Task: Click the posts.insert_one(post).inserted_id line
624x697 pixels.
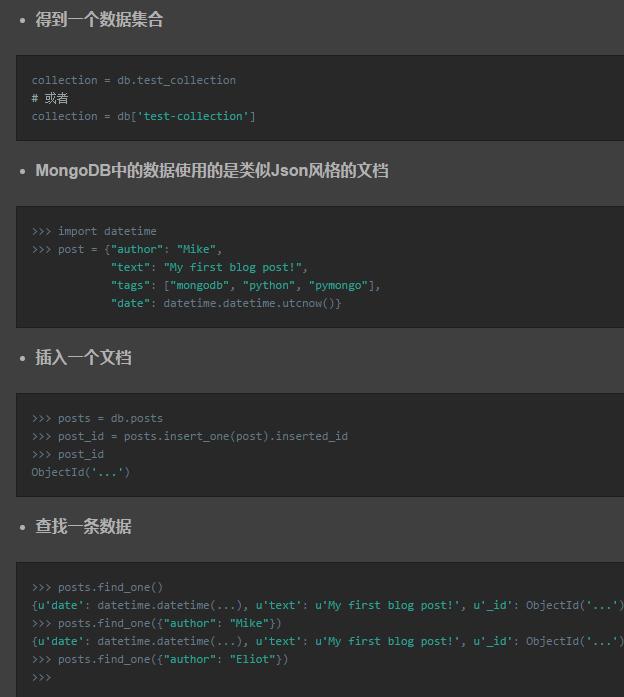Action: click(189, 436)
